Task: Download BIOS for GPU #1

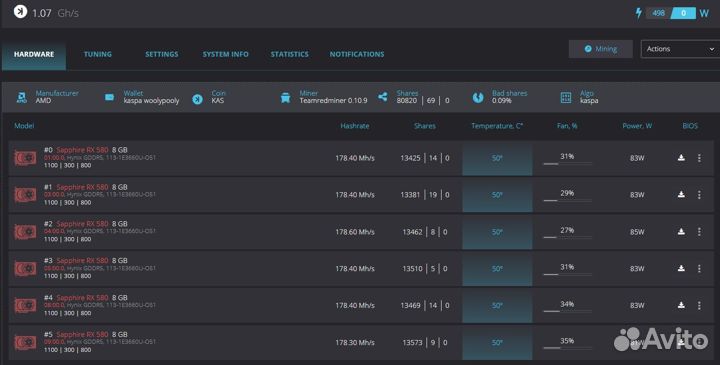Action: (681, 194)
